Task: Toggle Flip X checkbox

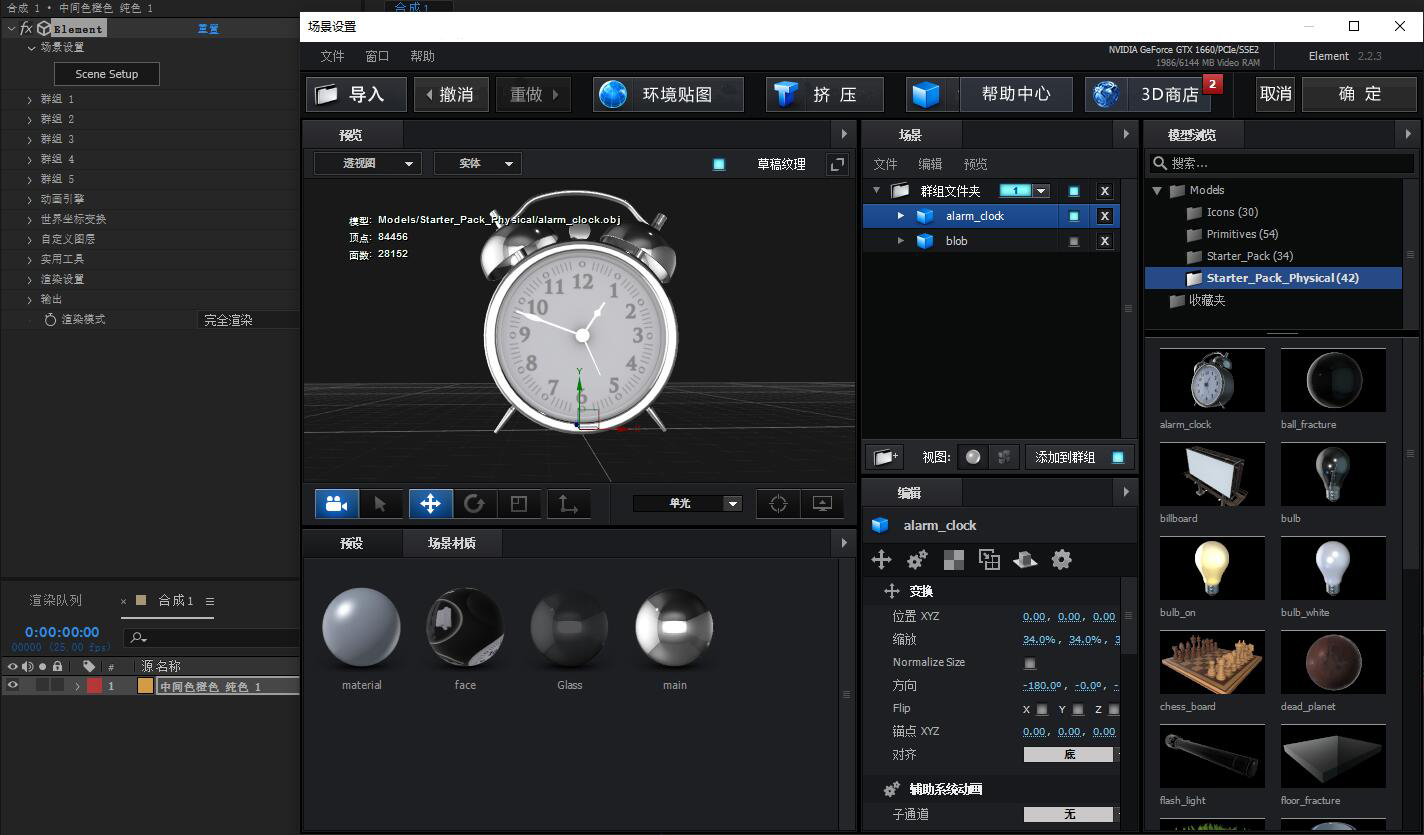Action: point(1042,709)
